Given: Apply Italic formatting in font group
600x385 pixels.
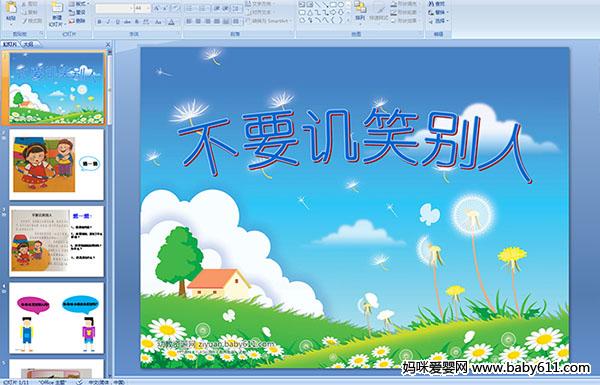Looking at the screenshot, I should coord(108,22).
